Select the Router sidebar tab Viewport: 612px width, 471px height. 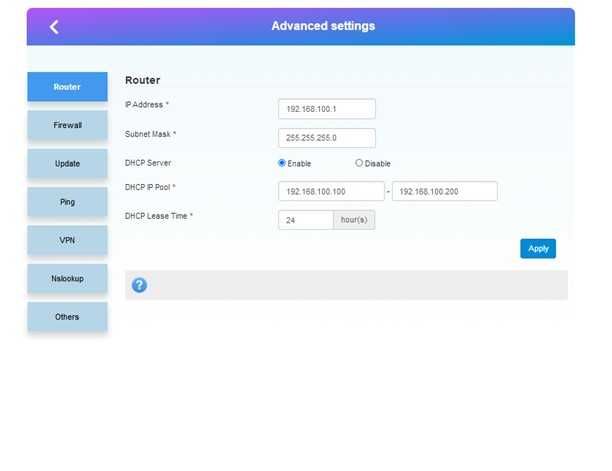(x=67, y=87)
